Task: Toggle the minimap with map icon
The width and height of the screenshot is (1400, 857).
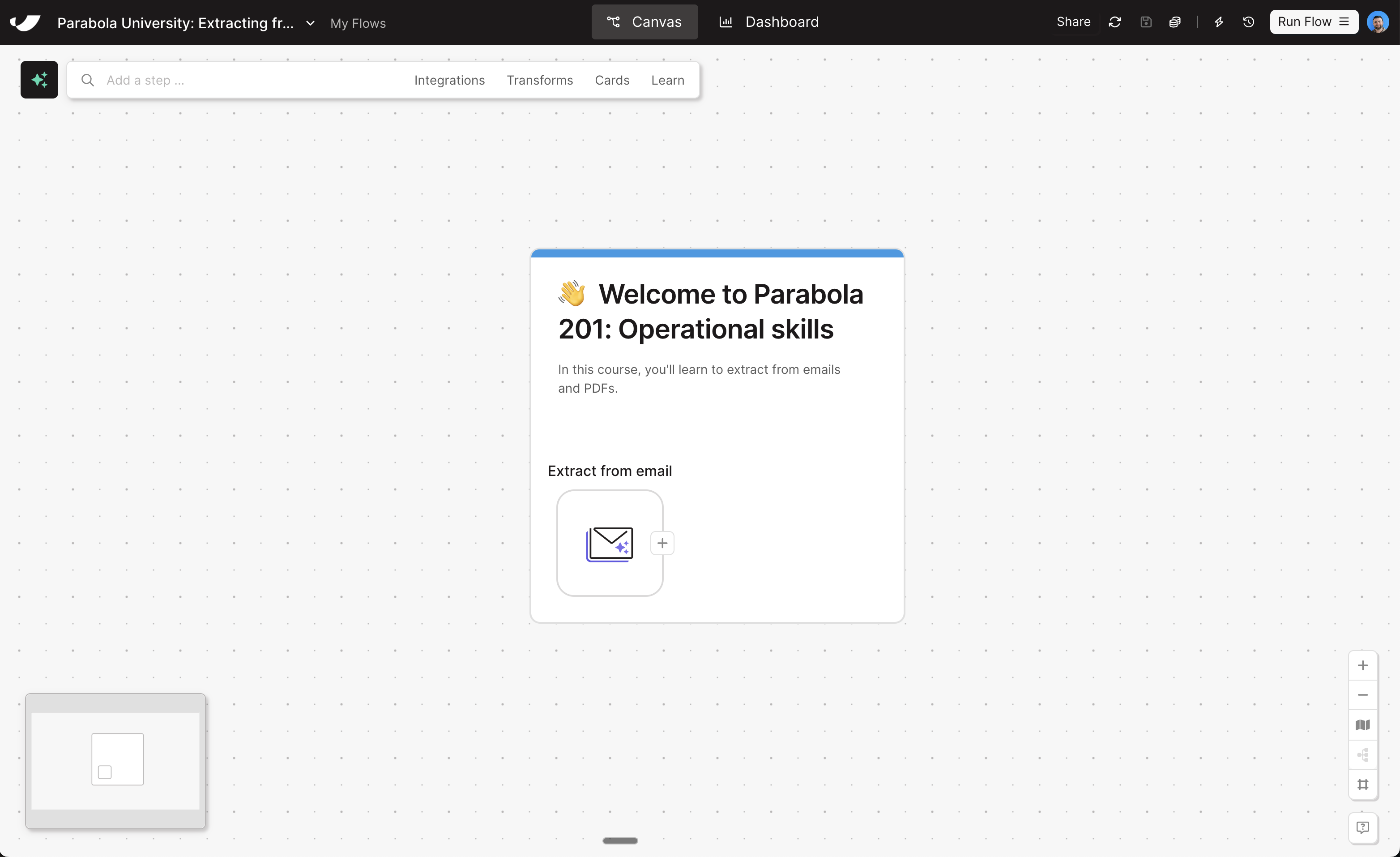Action: coord(1362,725)
